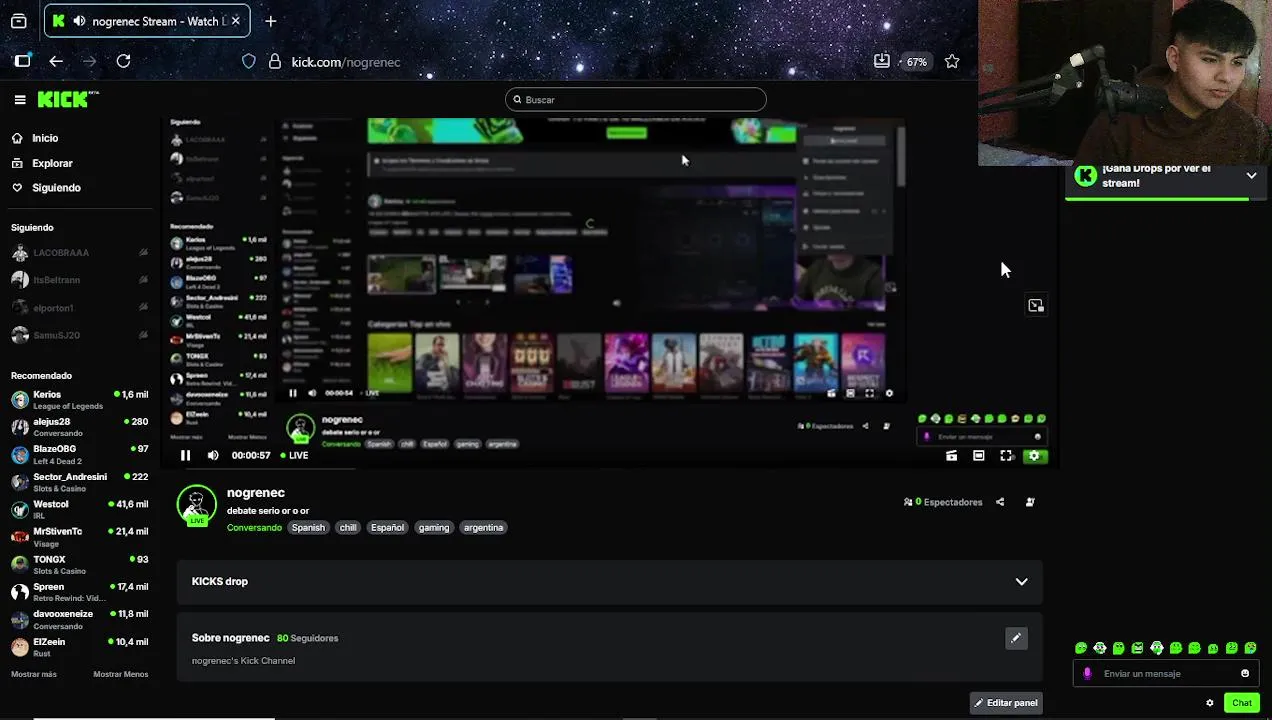This screenshot has height=720, width=1272.
Task: Open recommended channel alejus28
Action: click(x=80, y=427)
